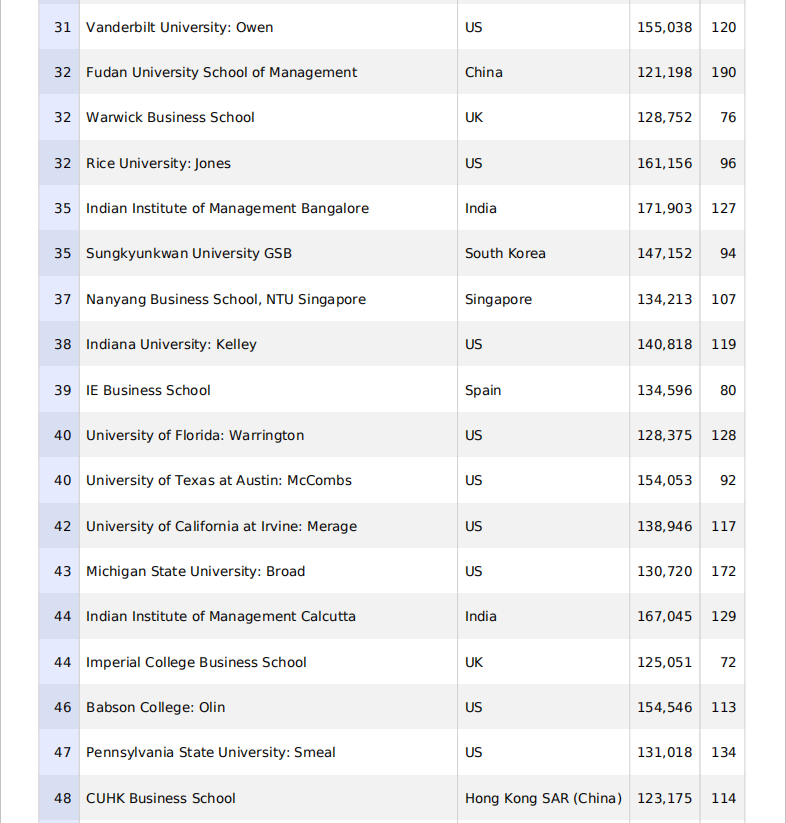Click Indian Institute of Management Calcutta
This screenshot has height=823, width=786.
click(x=221, y=616)
